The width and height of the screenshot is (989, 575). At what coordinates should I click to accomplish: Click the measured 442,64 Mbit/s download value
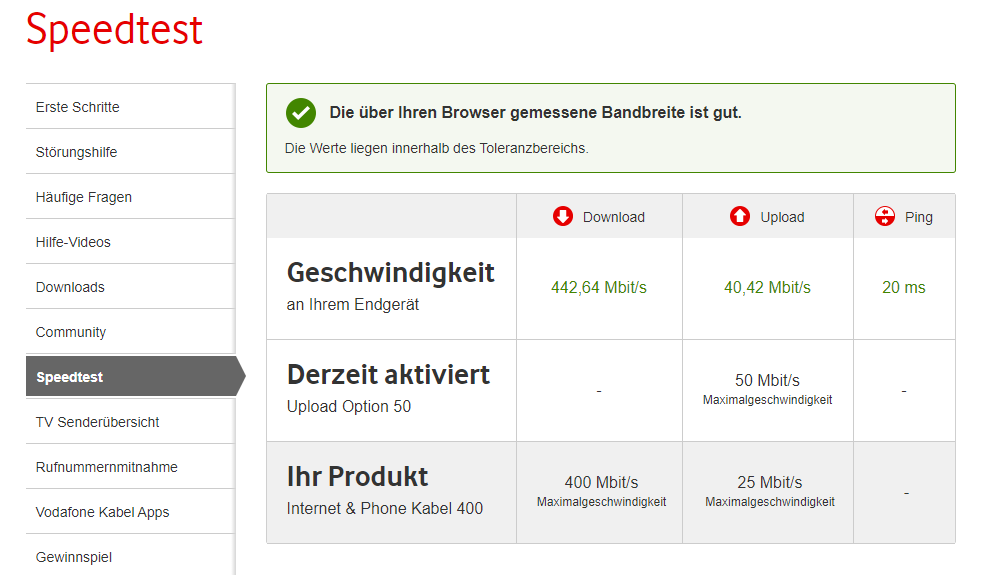(599, 288)
